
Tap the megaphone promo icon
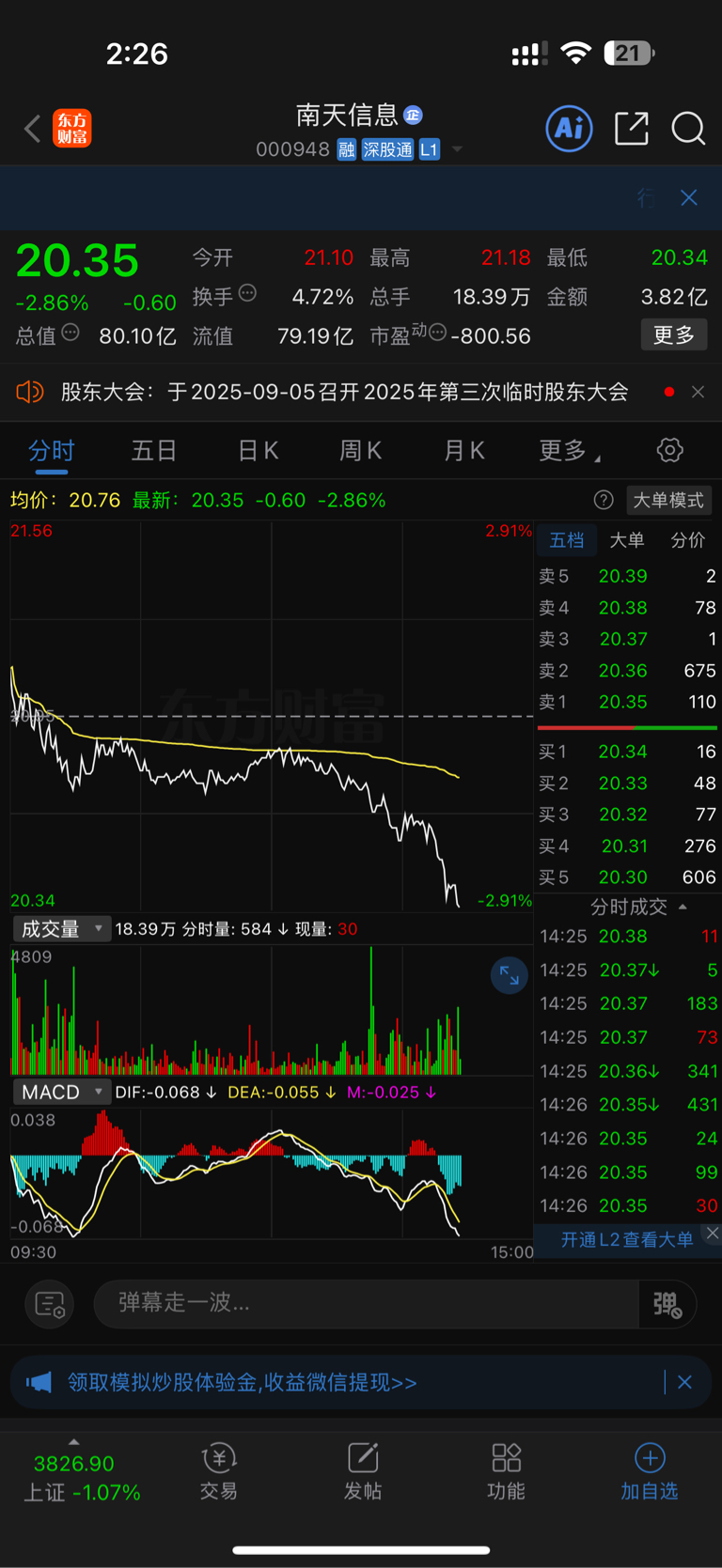coord(39,1382)
